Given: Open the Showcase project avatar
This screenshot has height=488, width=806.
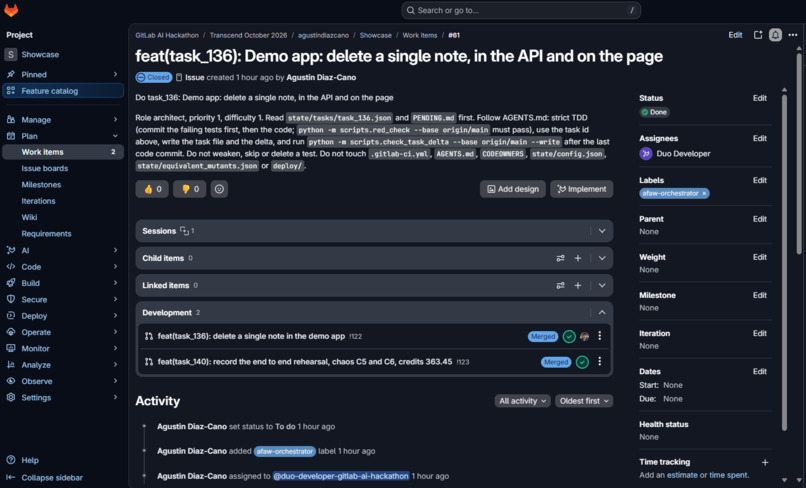Looking at the screenshot, I should 11,54.
